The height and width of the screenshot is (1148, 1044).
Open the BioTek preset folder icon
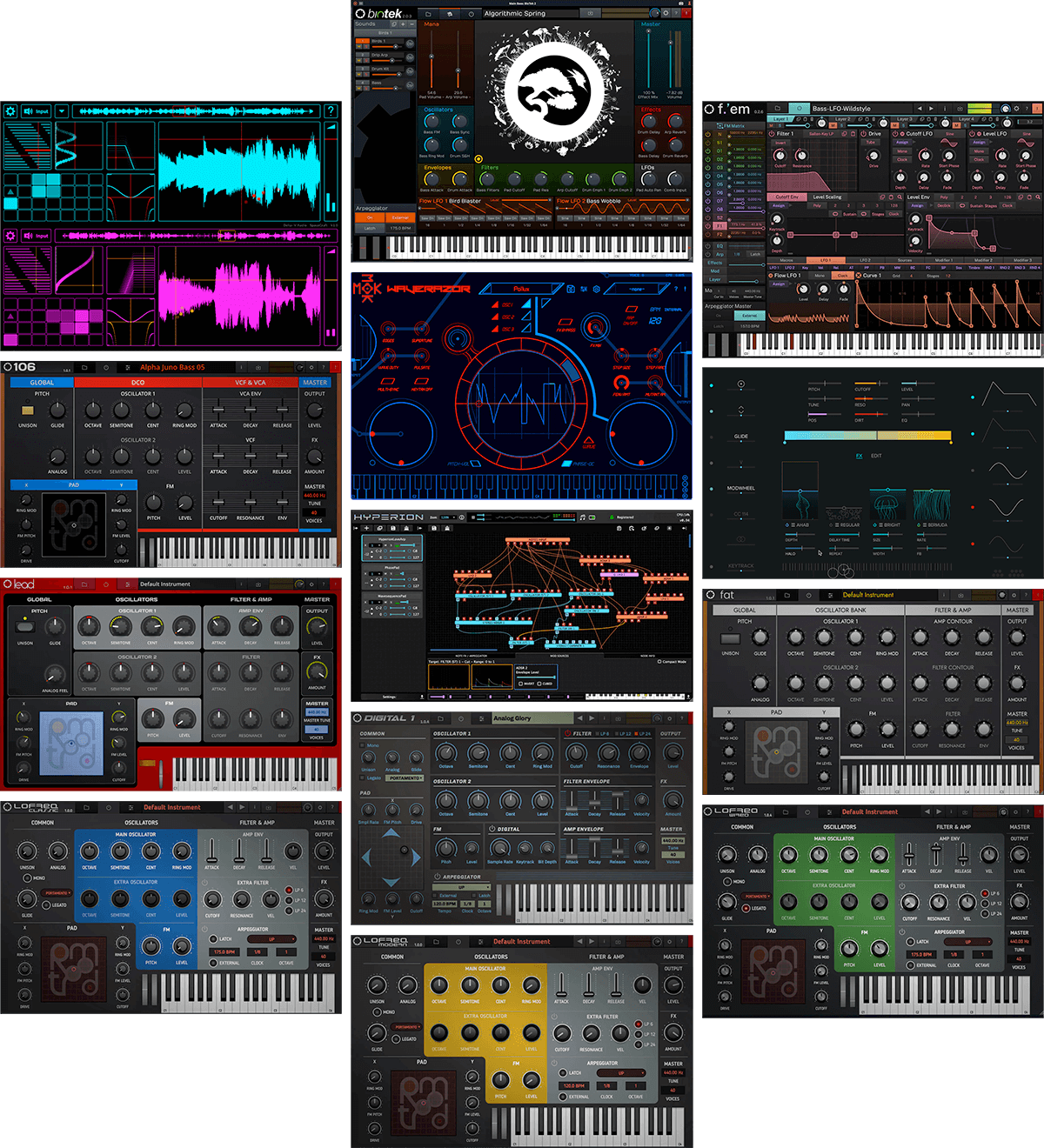point(428,14)
